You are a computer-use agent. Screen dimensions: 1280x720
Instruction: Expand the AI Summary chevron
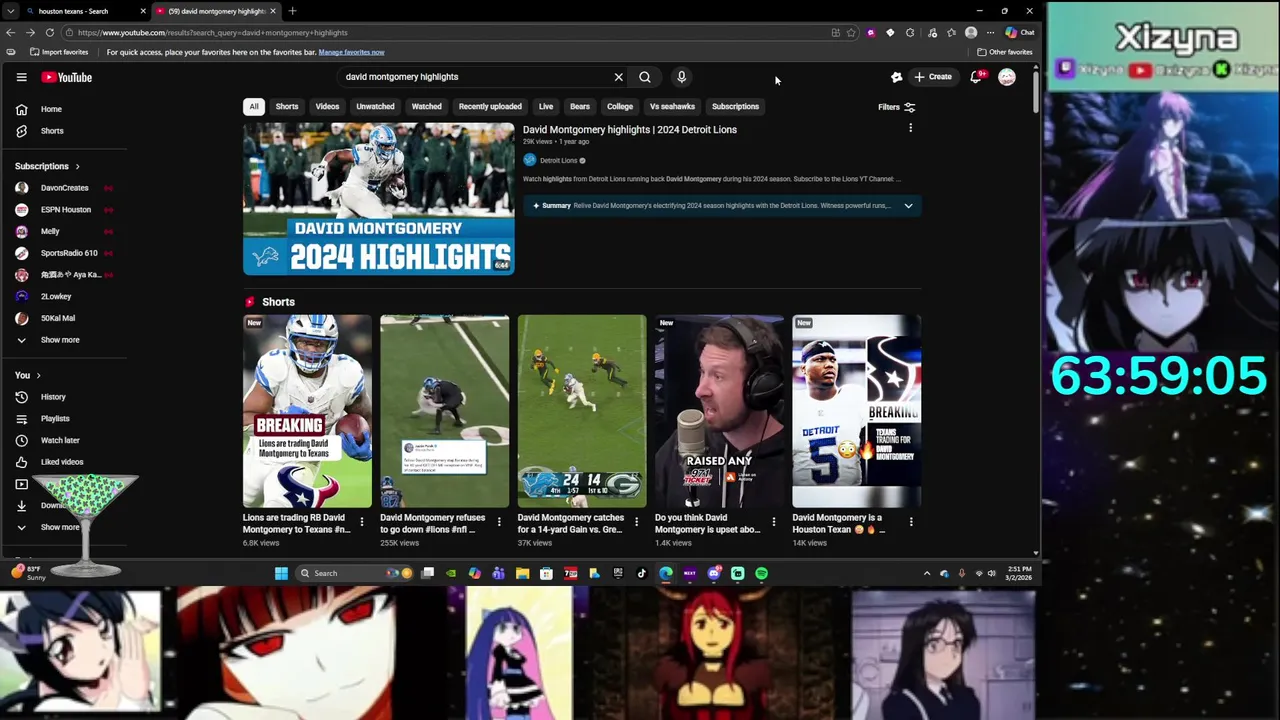pyautogui.click(x=908, y=206)
